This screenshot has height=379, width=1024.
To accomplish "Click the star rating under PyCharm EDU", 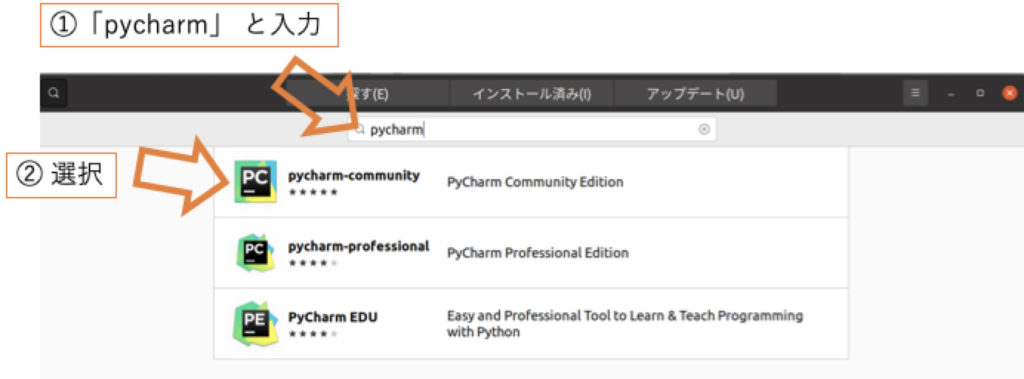I will 313,334.
